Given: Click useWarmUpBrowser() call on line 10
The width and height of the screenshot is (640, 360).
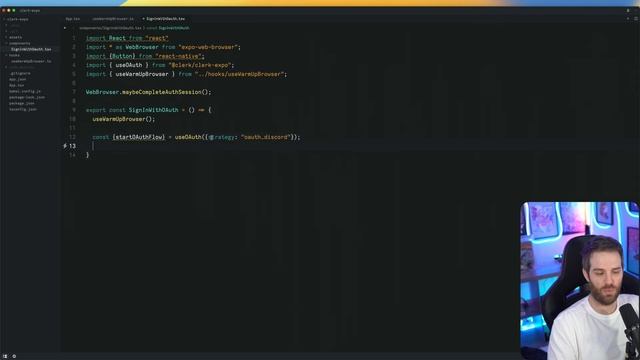Looking at the screenshot, I should tap(124, 119).
